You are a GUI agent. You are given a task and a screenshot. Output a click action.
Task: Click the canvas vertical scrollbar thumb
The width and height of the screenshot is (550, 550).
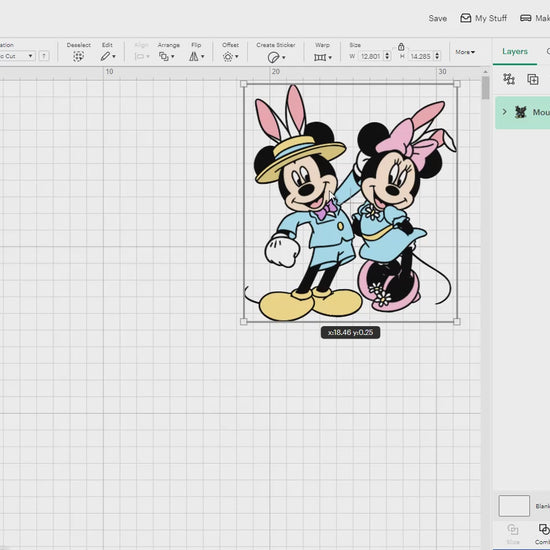coord(485,88)
